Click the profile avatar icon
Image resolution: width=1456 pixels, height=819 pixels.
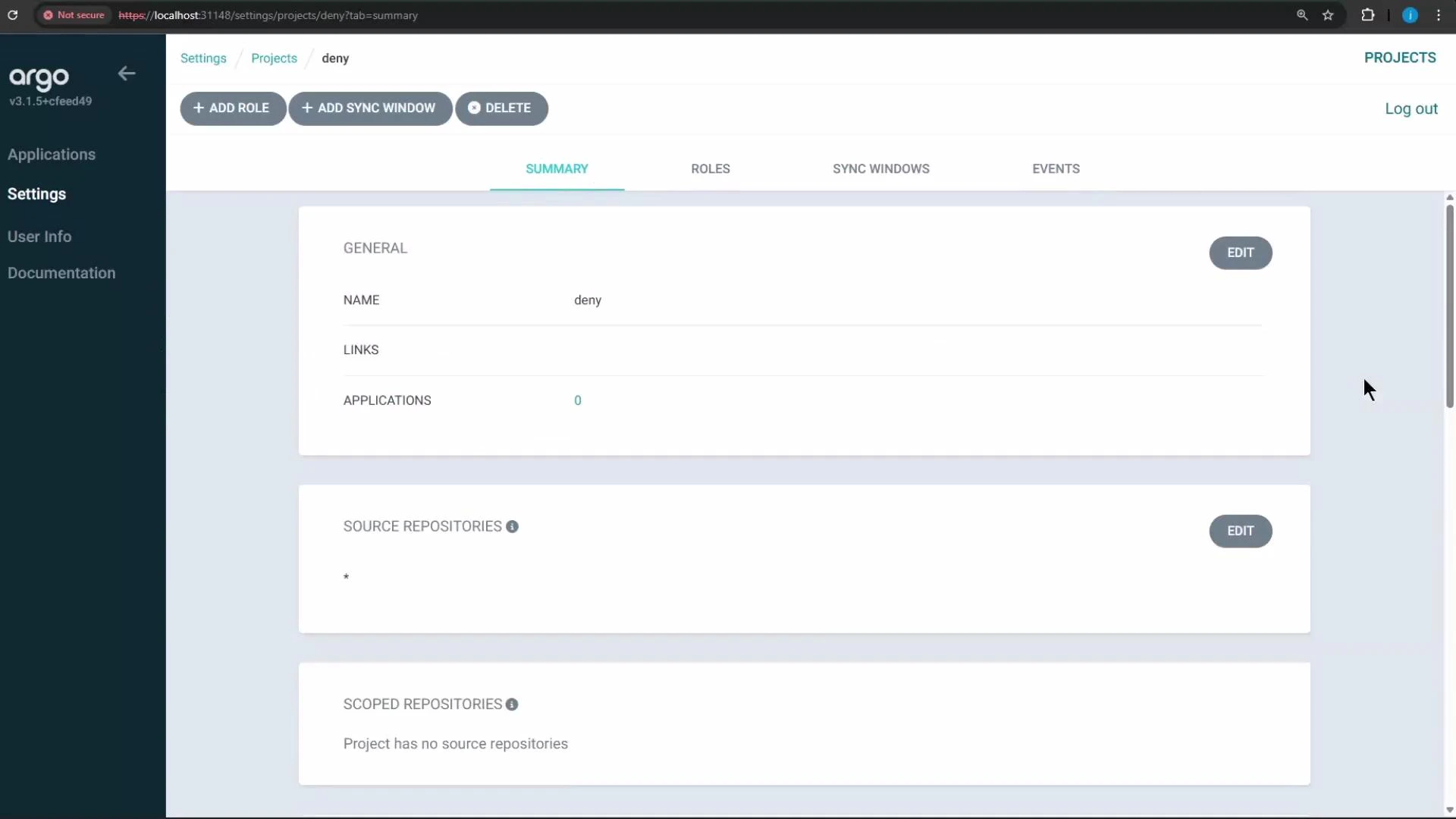pyautogui.click(x=1410, y=15)
